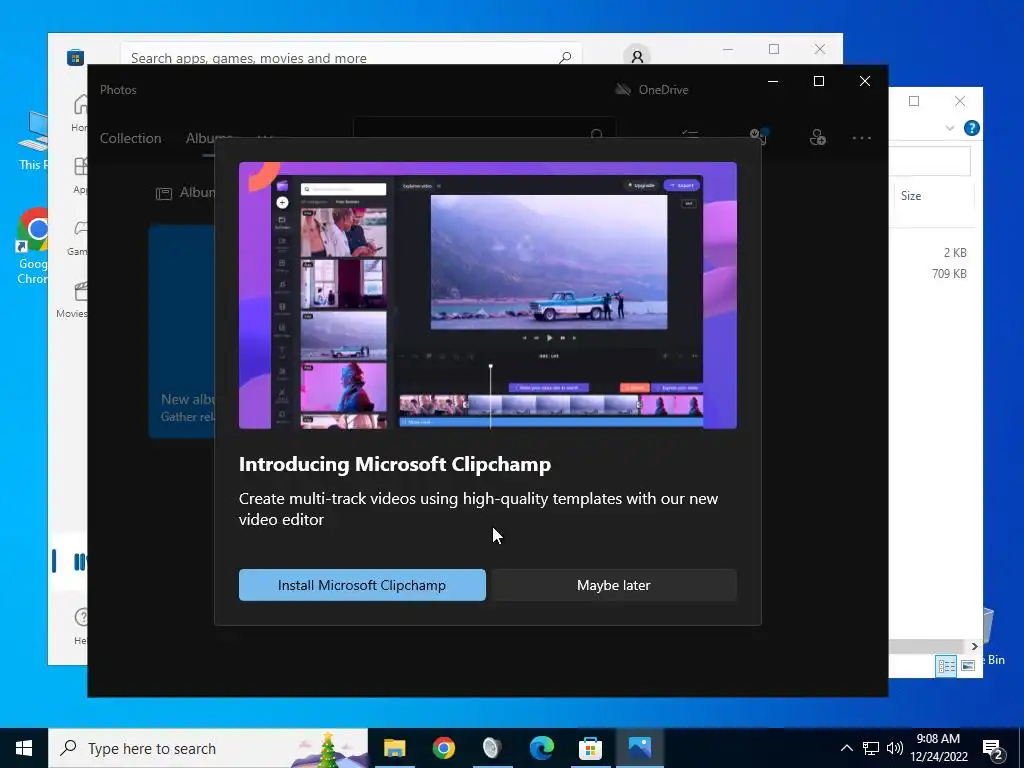Screen dimensions: 1024x768
Task: Open Gaming section in Microsoft Store sidebar
Action: 78,238
